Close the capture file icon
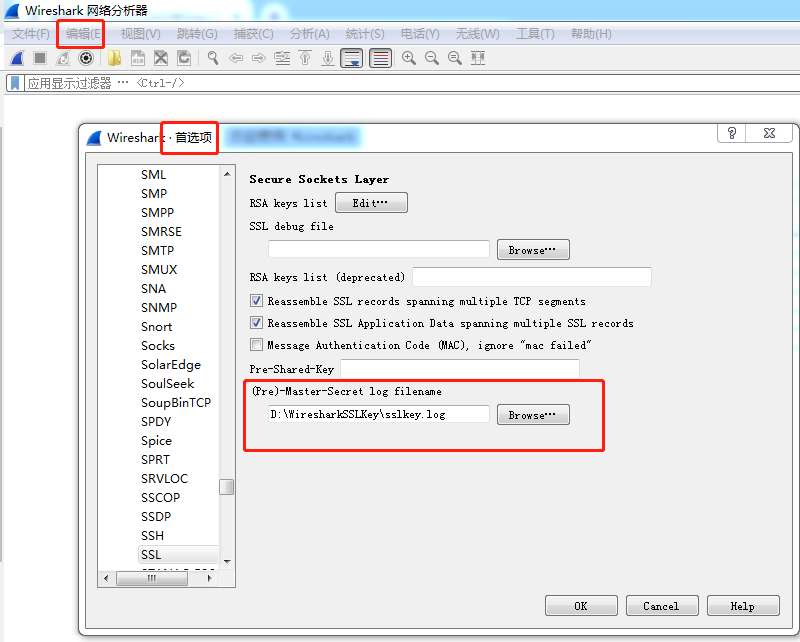 pos(161,58)
